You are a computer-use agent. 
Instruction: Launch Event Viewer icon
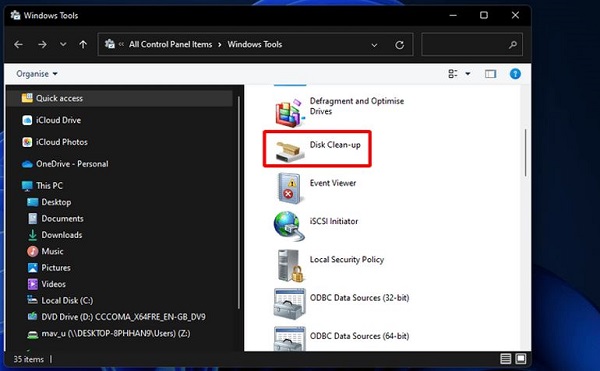[x=289, y=188]
